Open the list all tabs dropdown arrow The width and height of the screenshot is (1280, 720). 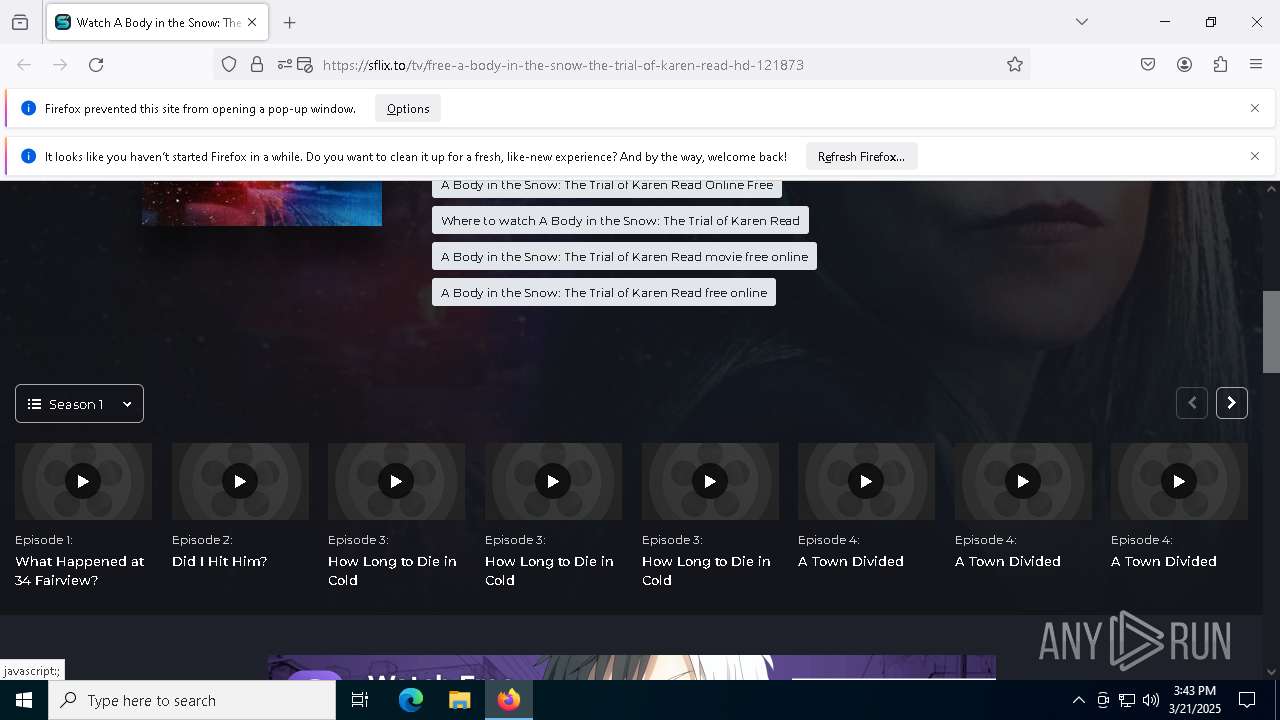tap(1082, 22)
